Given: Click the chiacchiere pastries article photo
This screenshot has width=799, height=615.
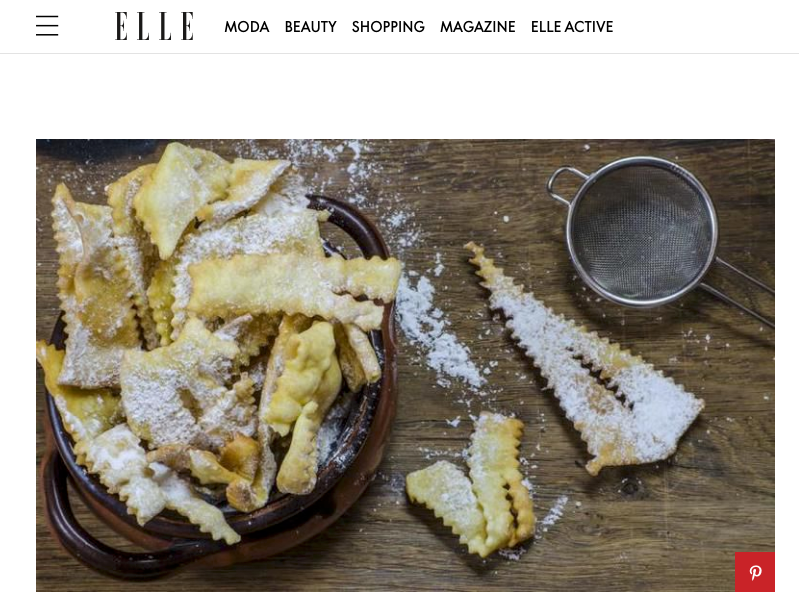Looking at the screenshot, I should (x=405, y=365).
